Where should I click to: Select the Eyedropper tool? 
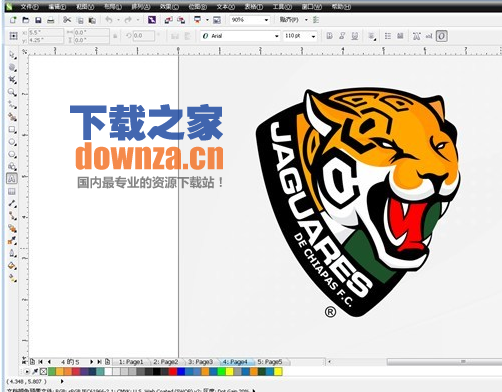click(12, 241)
